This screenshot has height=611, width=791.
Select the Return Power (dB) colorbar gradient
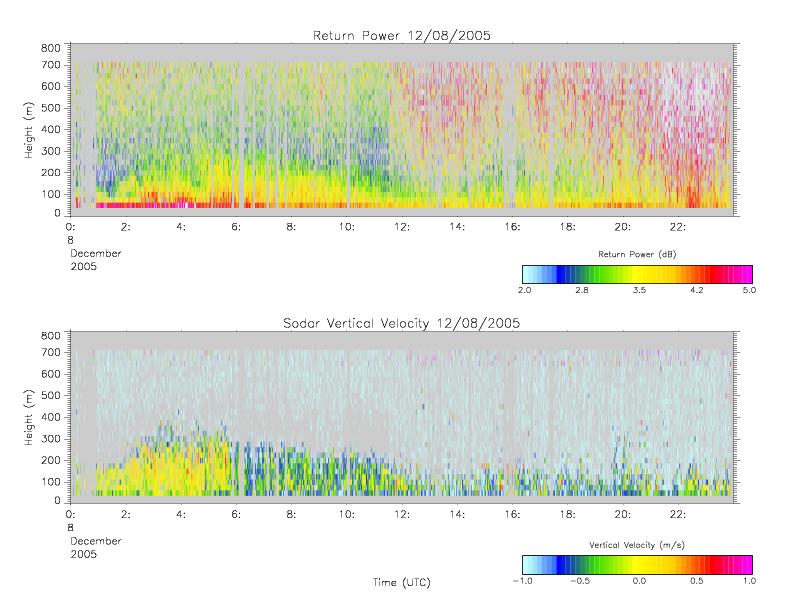[x=637, y=274]
